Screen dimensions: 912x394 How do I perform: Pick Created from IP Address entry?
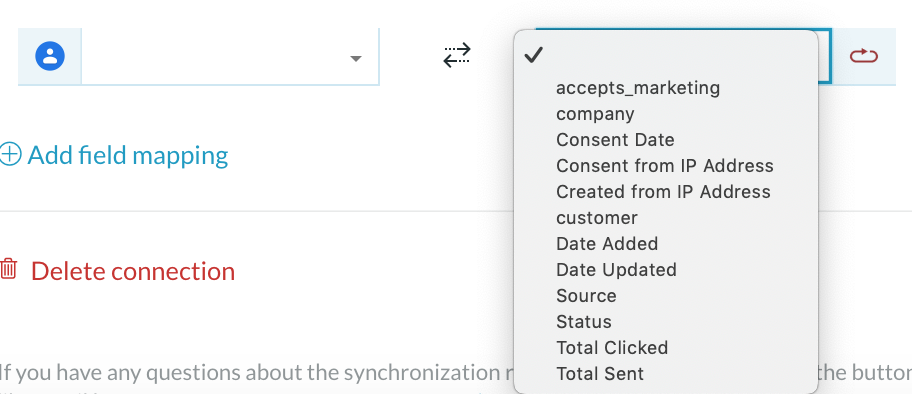pos(663,191)
